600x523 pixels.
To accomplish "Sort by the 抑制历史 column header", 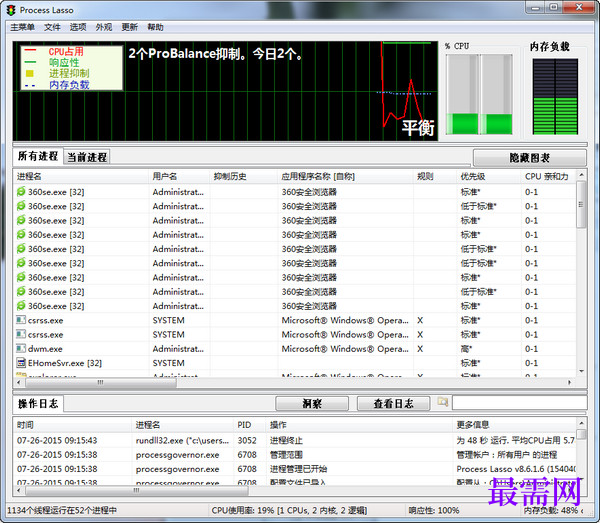I will 243,176.
